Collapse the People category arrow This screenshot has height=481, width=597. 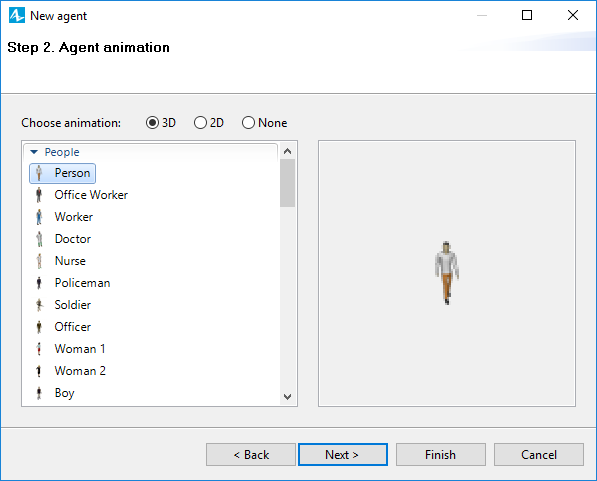(x=34, y=152)
